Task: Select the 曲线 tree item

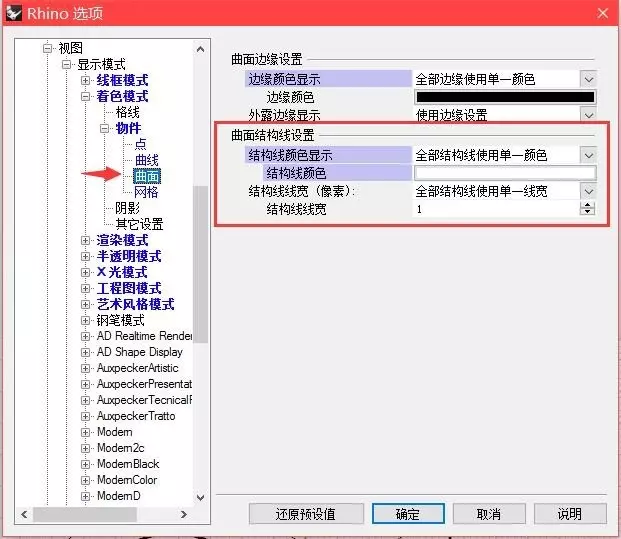Action: pos(147,160)
